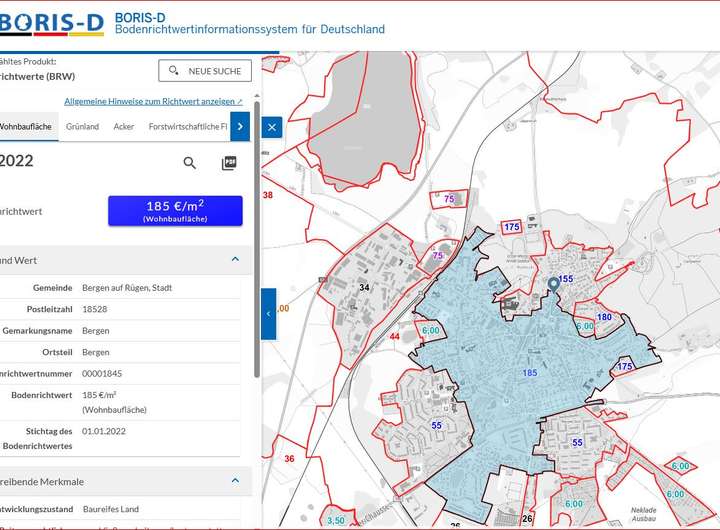Click the 180 zone label on the map

pyautogui.click(x=604, y=317)
